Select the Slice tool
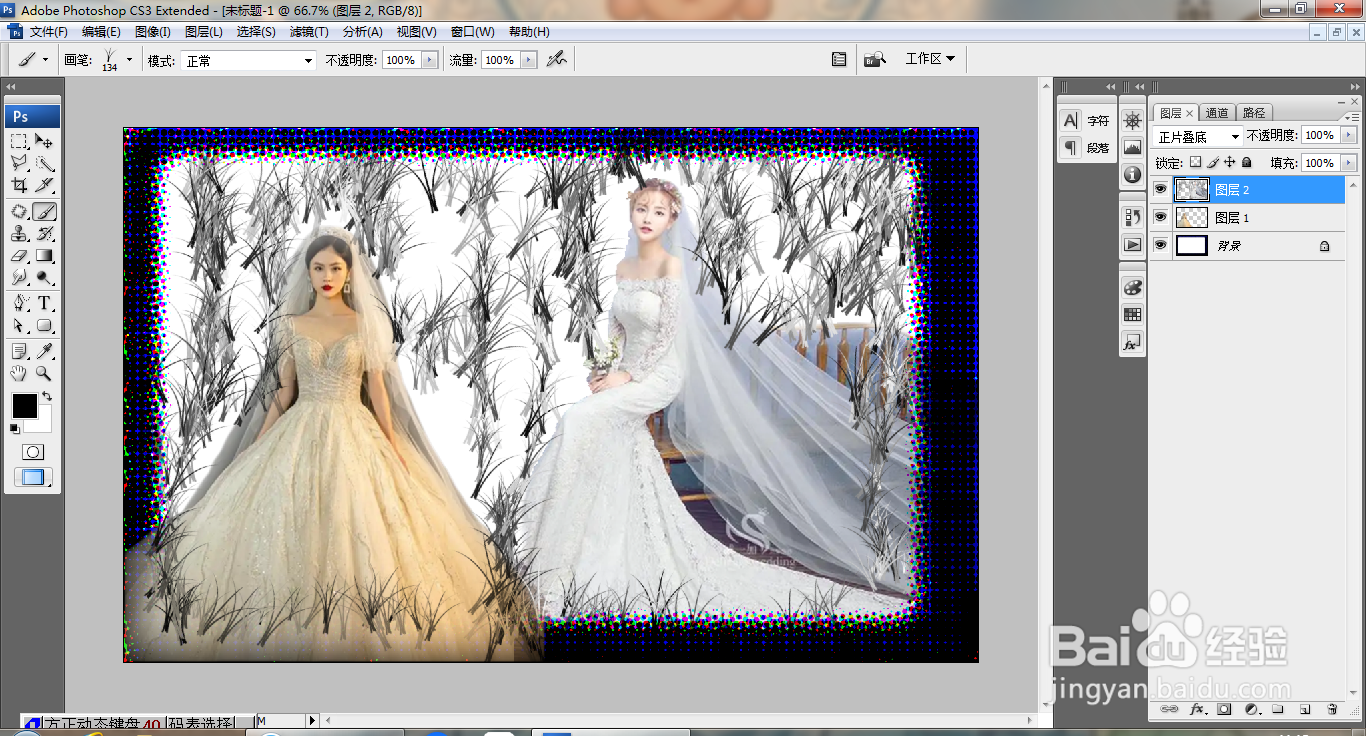The height and width of the screenshot is (736, 1366). click(x=44, y=185)
